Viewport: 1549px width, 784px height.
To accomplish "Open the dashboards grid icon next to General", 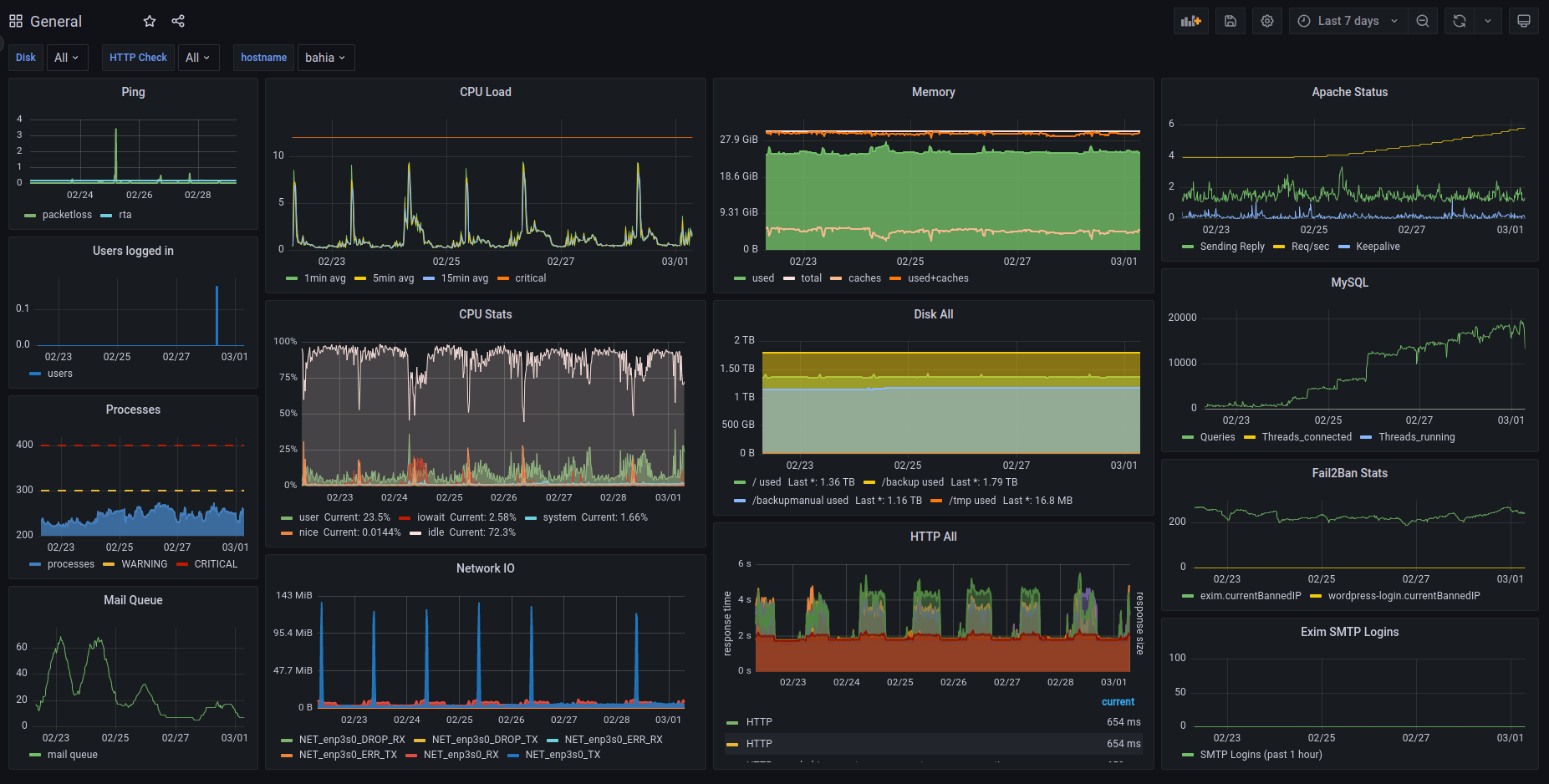I will (16, 21).
